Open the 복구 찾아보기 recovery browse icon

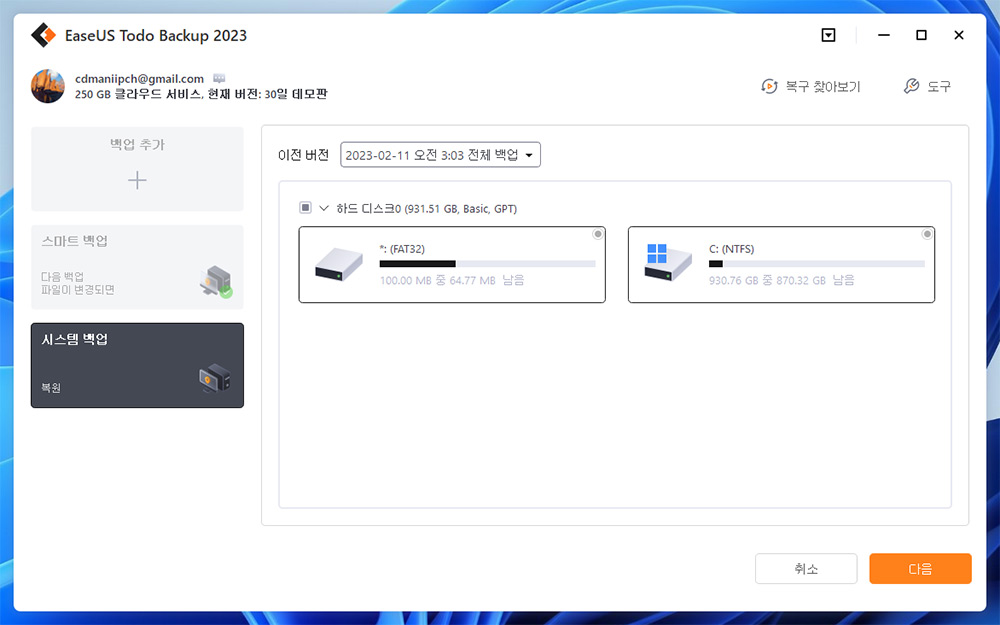769,86
